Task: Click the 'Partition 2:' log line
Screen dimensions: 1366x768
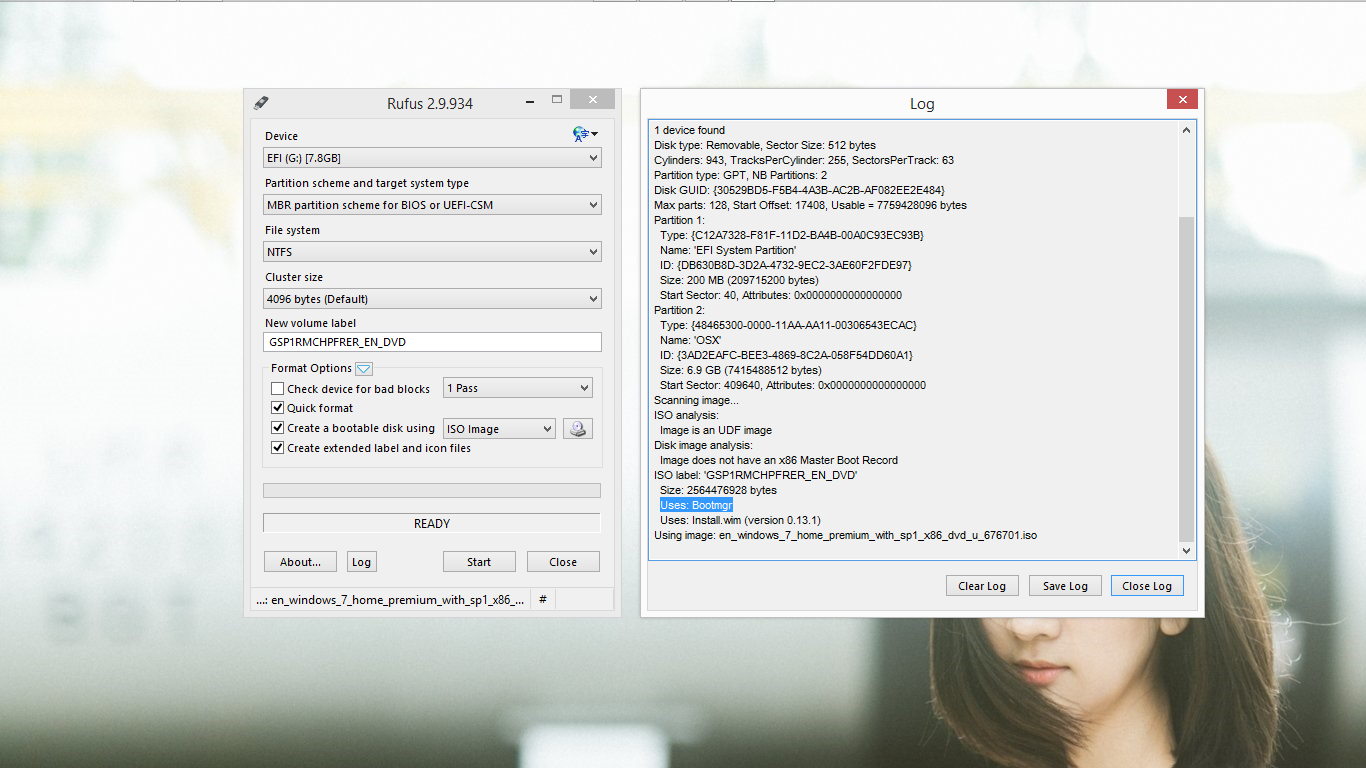Action: point(679,310)
